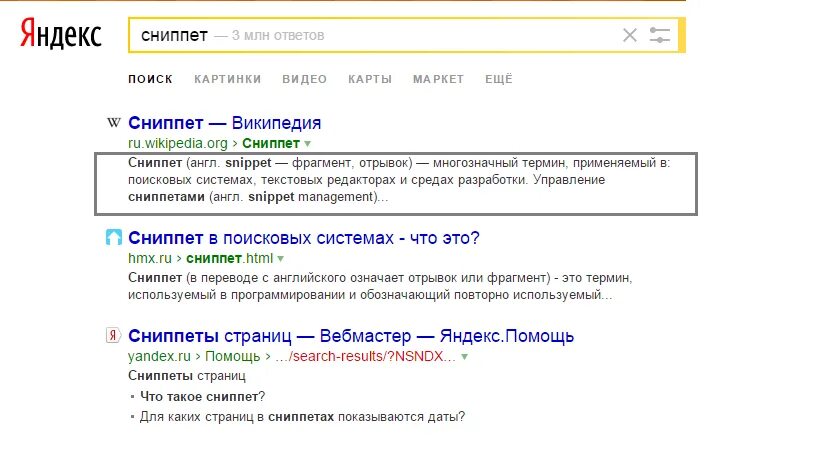Clear the search query with the X icon
This screenshot has height=467, width=832.
630,36
